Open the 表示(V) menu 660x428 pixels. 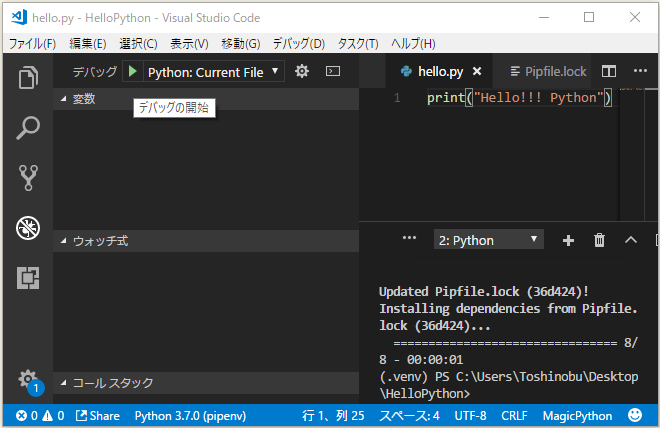coord(189,43)
